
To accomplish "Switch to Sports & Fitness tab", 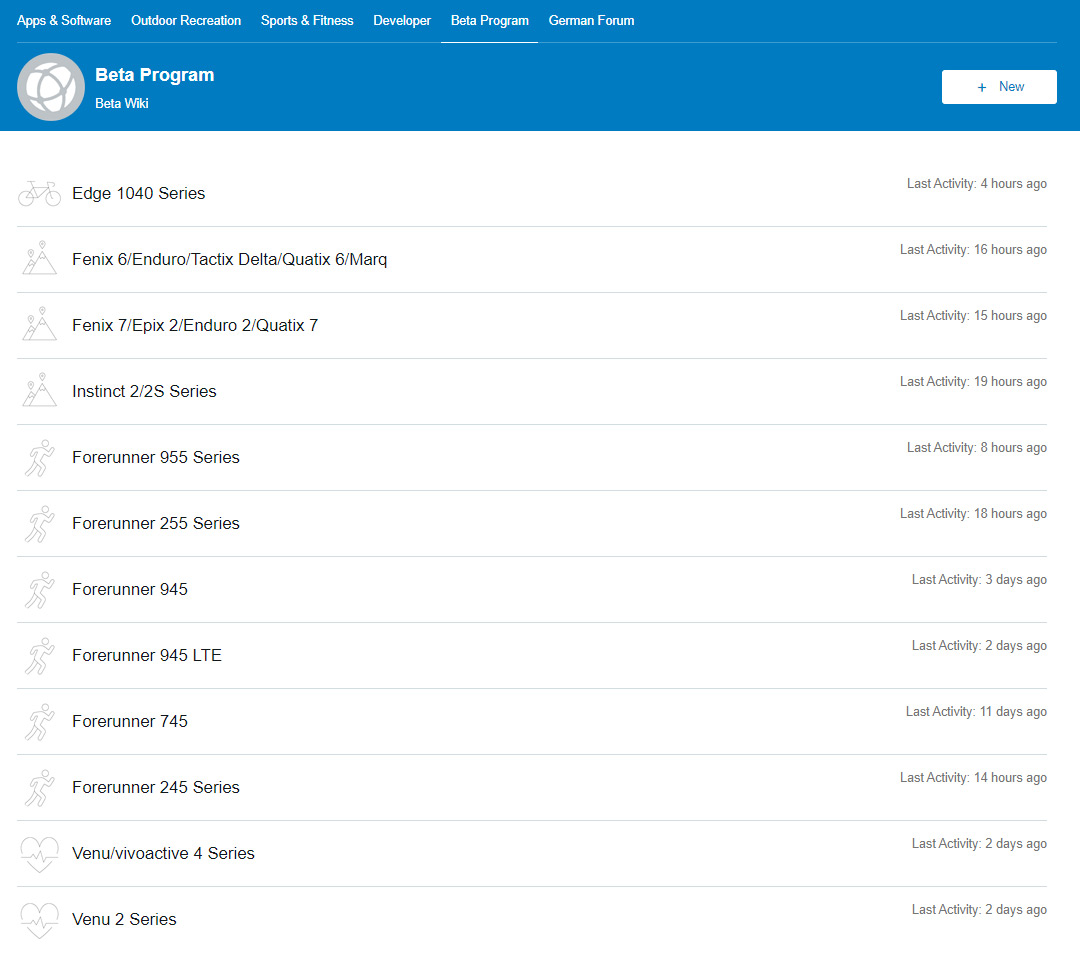I will click(307, 21).
